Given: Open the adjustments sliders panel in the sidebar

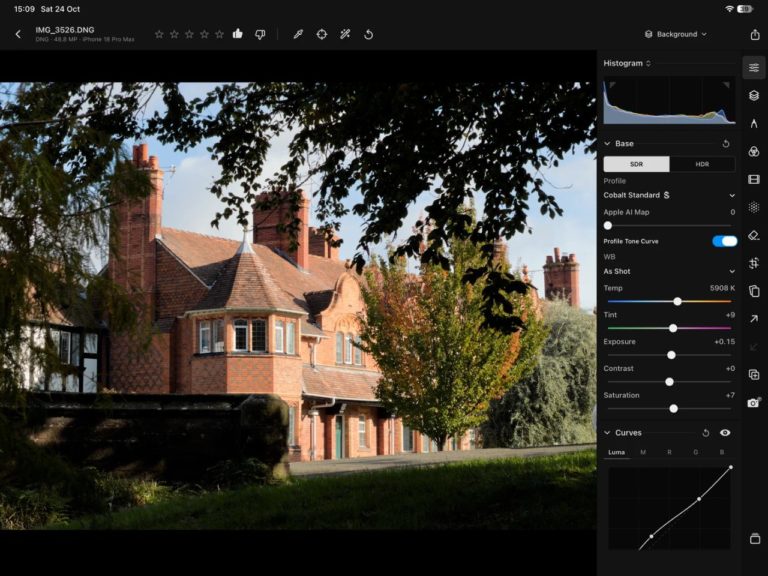Looking at the screenshot, I should click(754, 68).
